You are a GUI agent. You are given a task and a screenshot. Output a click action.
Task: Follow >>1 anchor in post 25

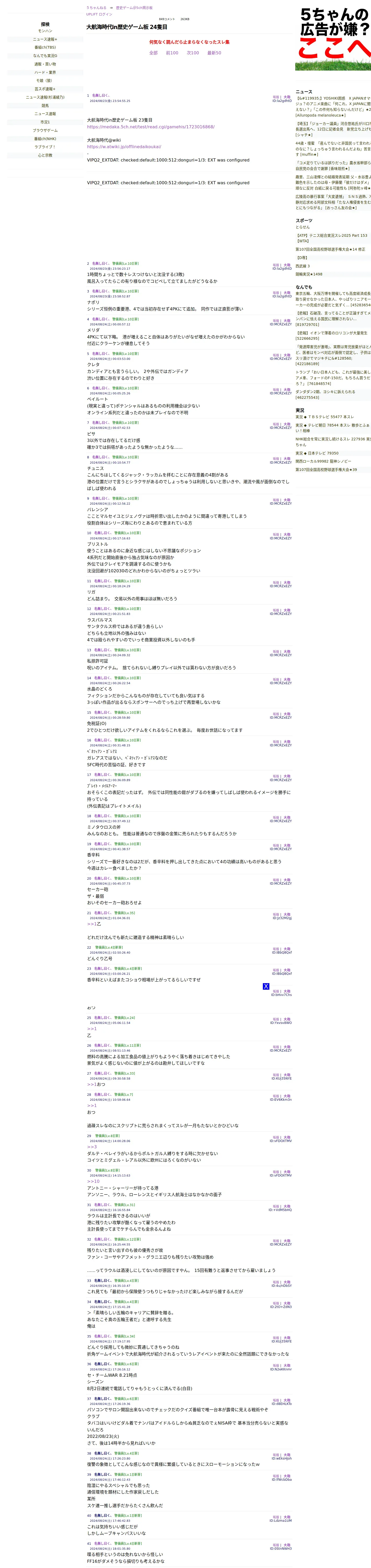tap(92, 1029)
